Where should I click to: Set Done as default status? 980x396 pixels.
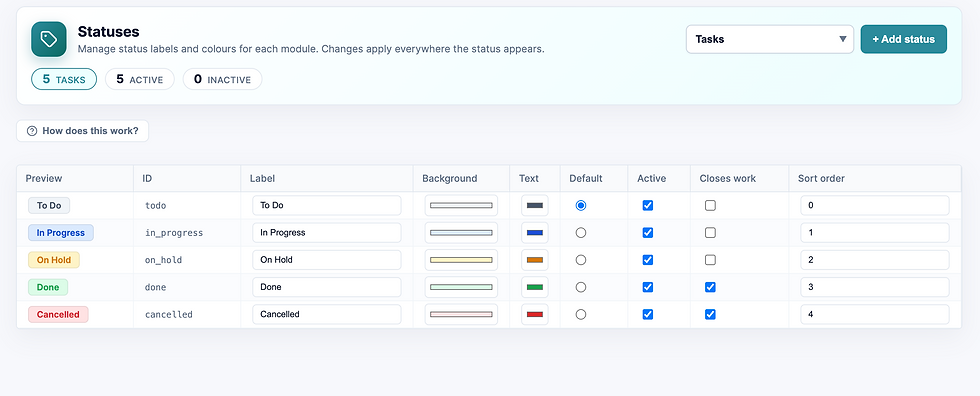[x=581, y=287]
